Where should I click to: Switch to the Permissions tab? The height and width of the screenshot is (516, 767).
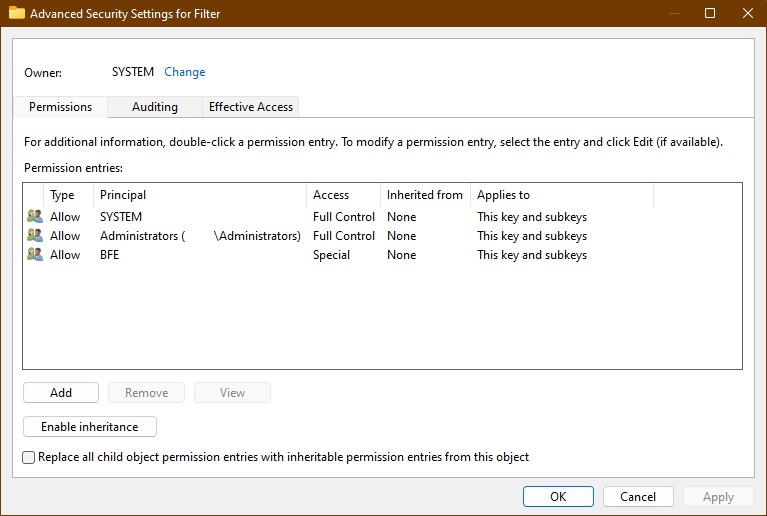tap(60, 107)
